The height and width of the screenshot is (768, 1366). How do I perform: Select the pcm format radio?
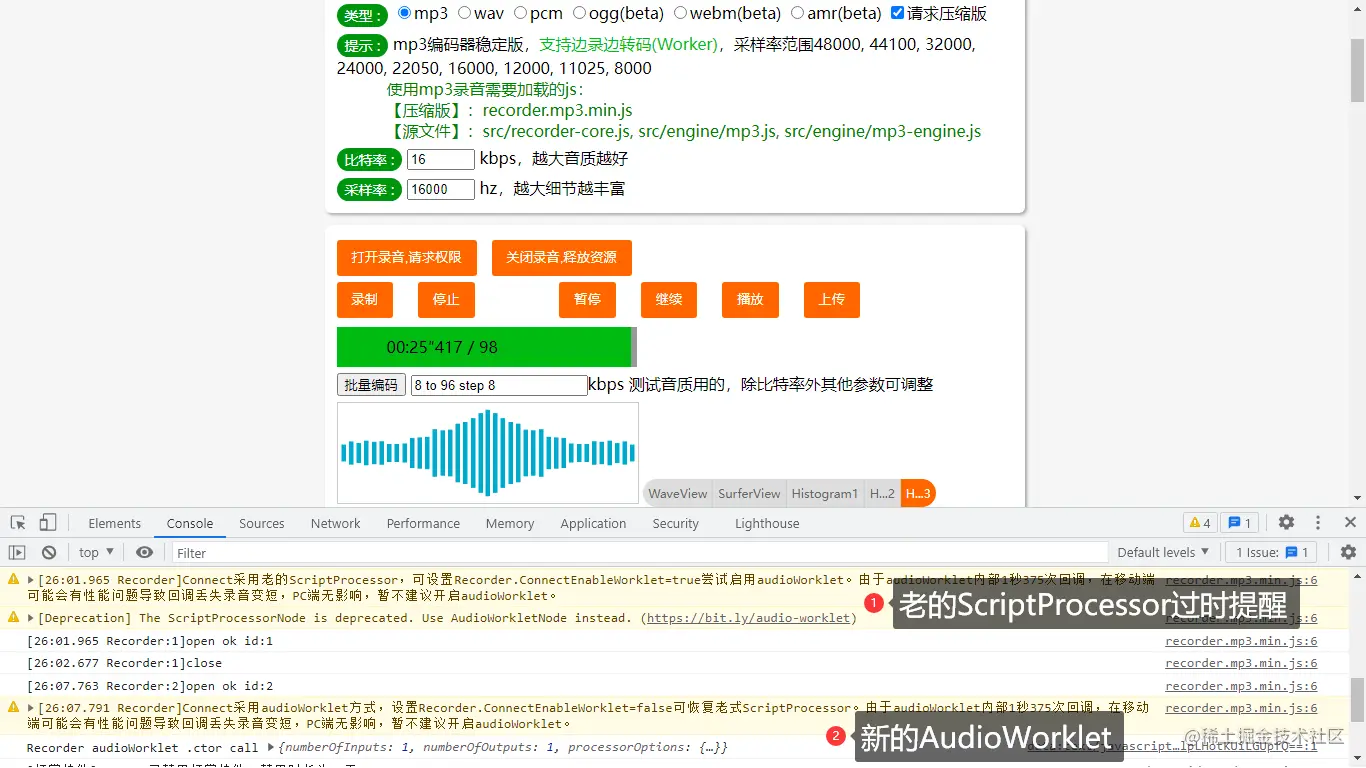point(520,13)
